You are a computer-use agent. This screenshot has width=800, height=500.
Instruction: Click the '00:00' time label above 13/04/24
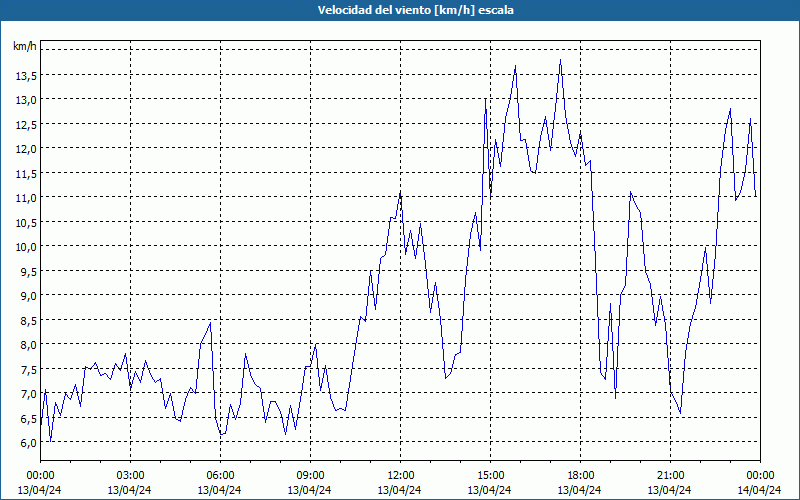point(40,476)
